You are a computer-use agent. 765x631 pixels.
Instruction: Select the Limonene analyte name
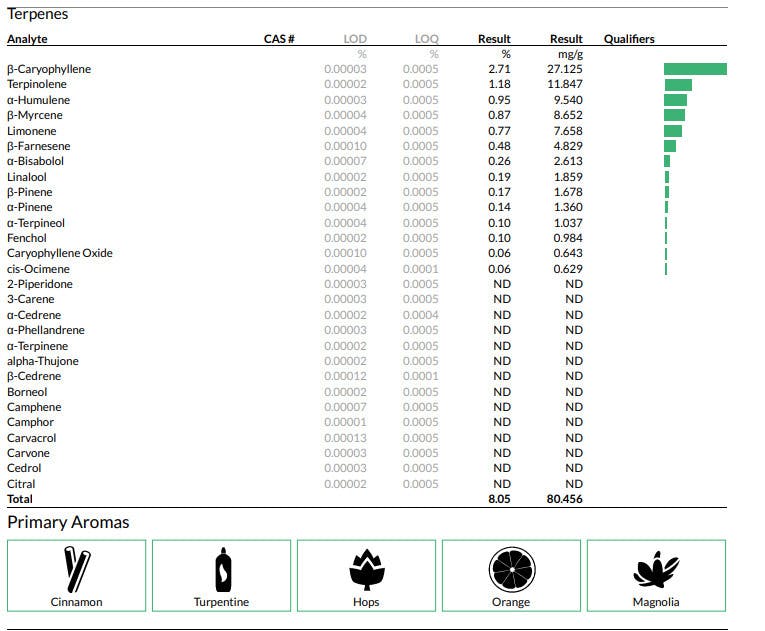[32, 131]
